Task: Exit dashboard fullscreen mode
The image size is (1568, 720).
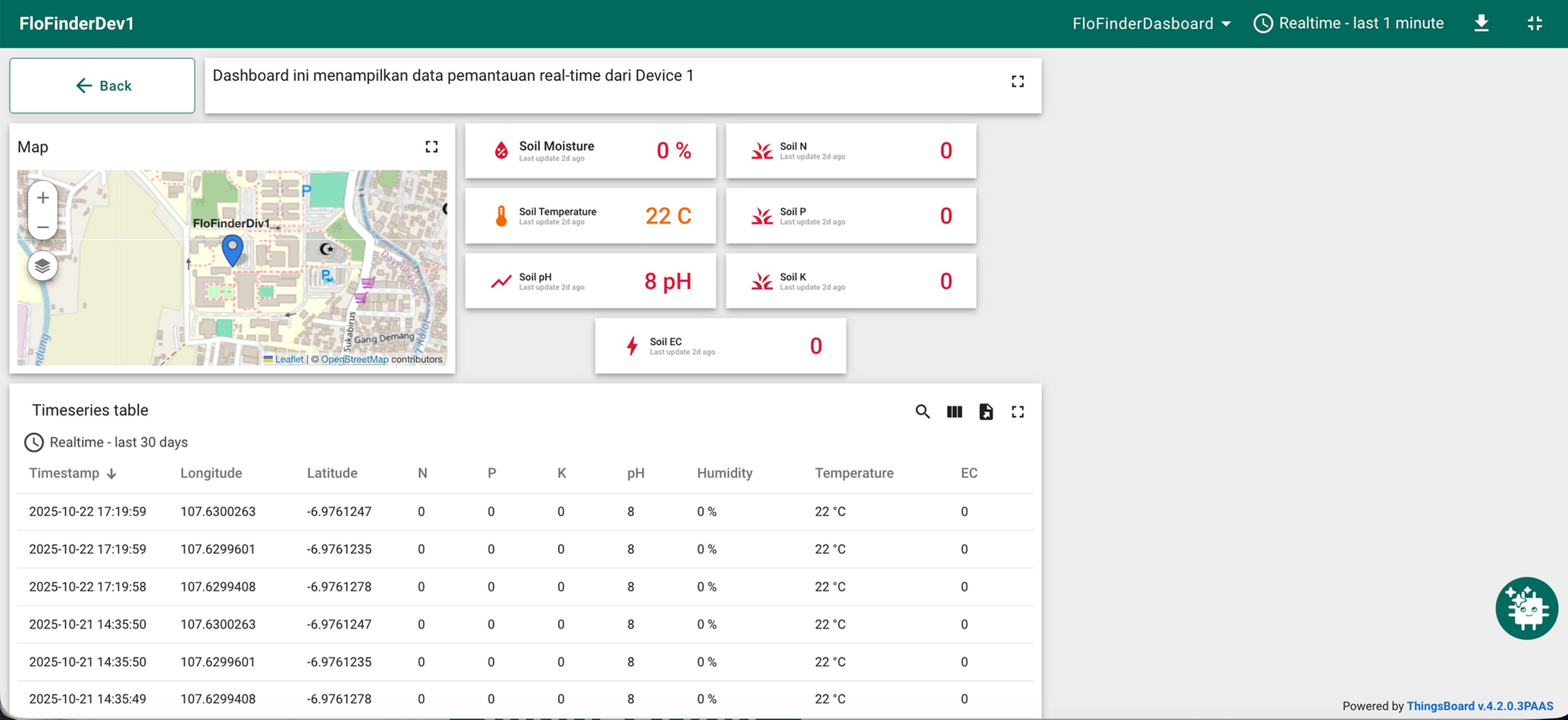Action: pos(1534,23)
